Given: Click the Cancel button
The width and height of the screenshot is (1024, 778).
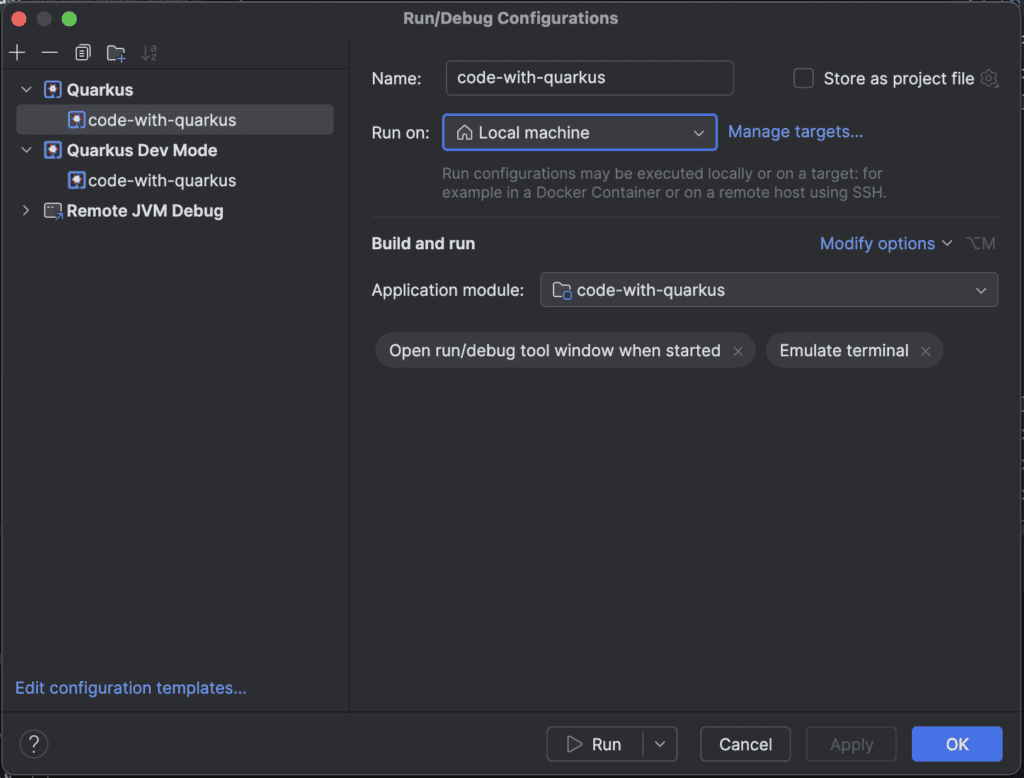Looking at the screenshot, I should click(745, 744).
